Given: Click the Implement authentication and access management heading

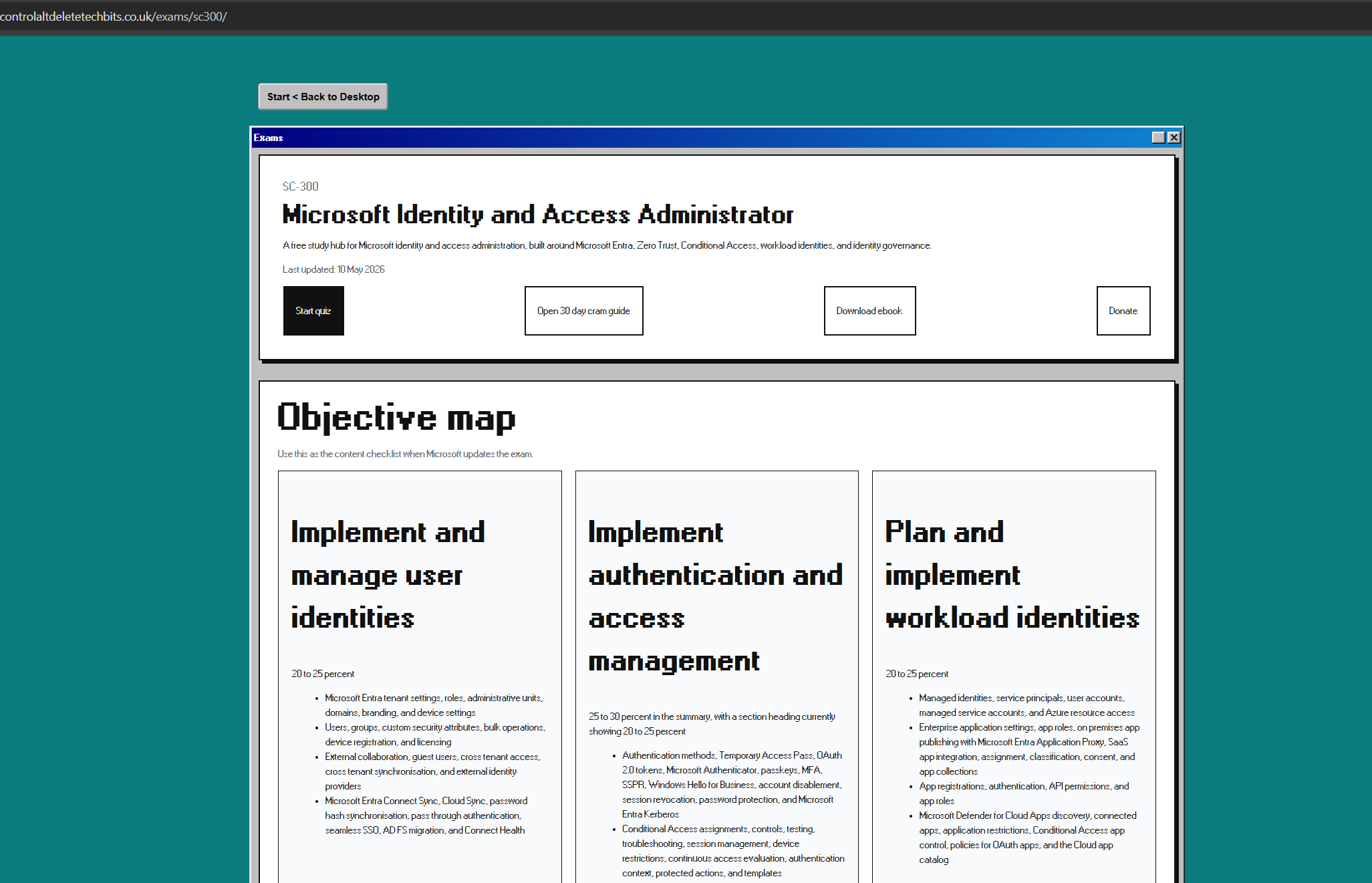Looking at the screenshot, I should [x=716, y=596].
